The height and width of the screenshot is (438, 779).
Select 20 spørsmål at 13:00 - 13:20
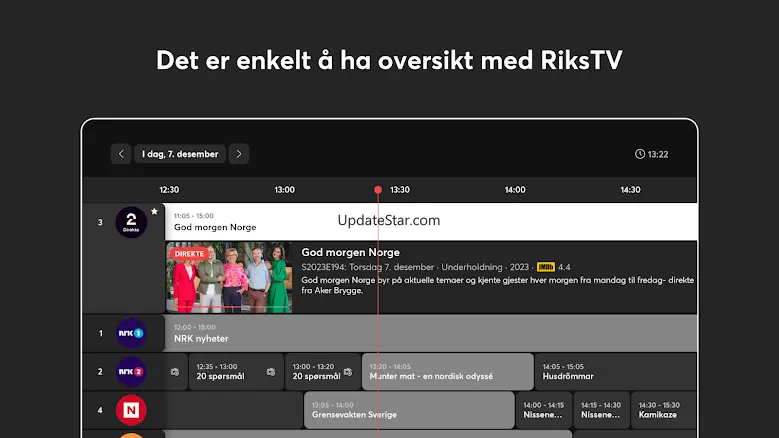click(322, 371)
